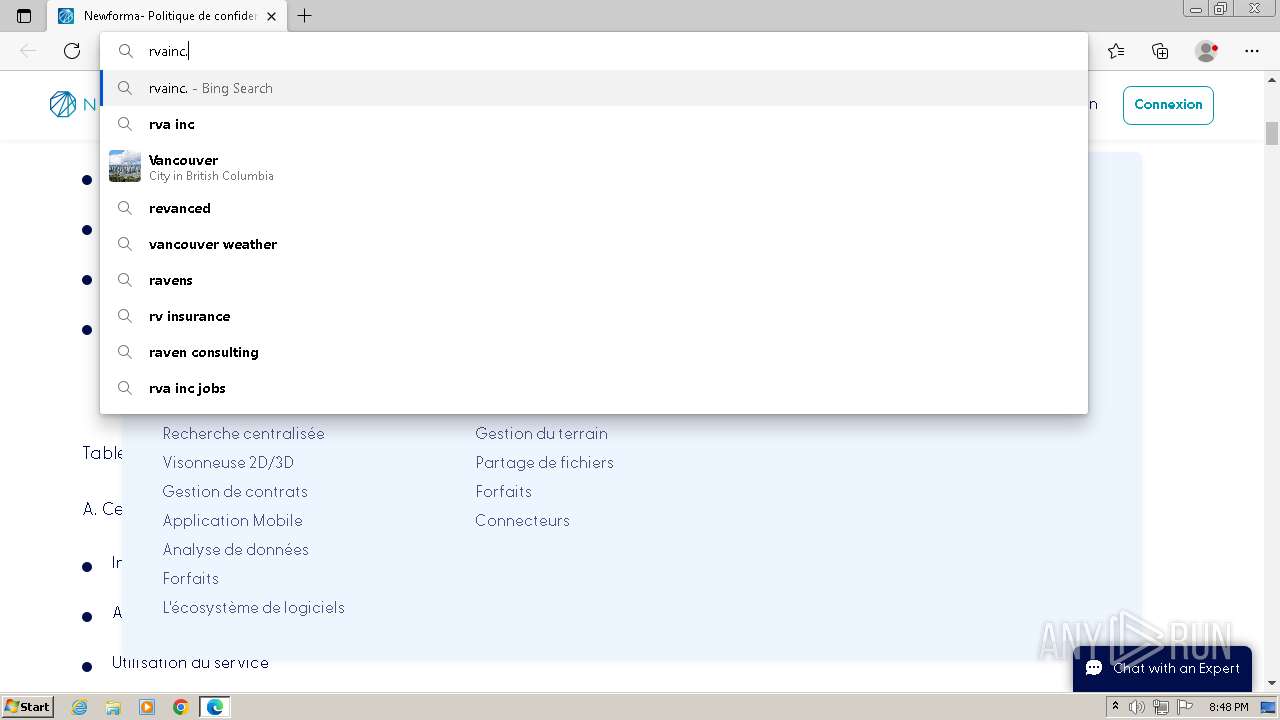This screenshot has width=1280, height=720.
Task: Select the 'vancouver weather' suggestion
Action: [594, 244]
